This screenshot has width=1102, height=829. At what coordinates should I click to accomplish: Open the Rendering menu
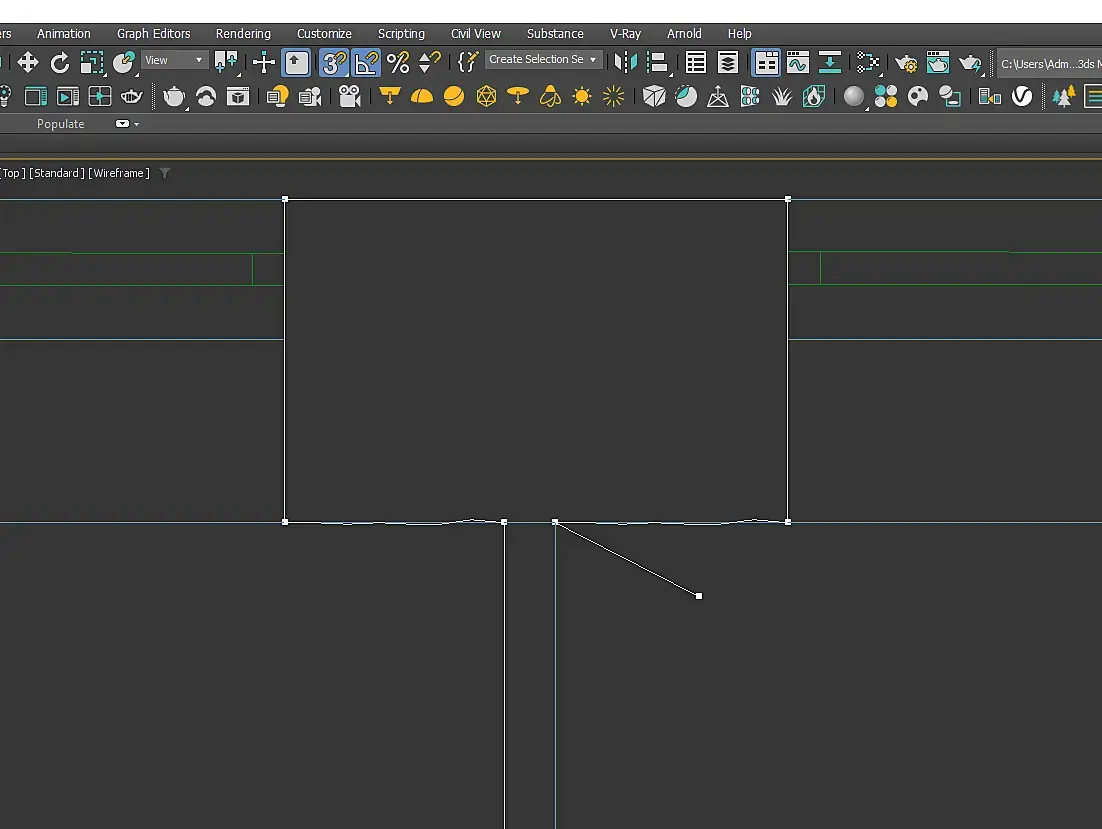point(243,34)
